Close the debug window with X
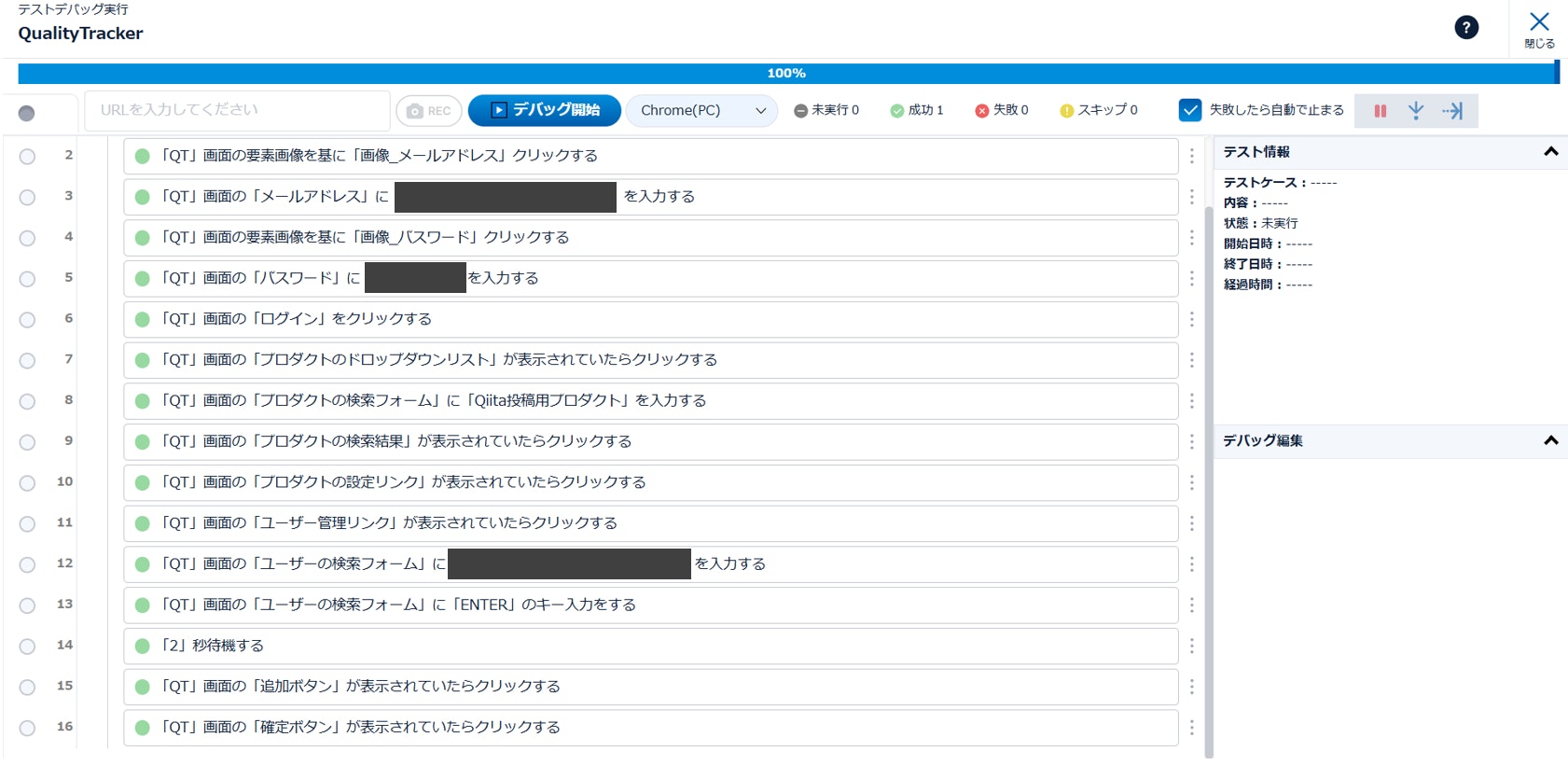Viewport: 1568px width, 765px height. click(1539, 29)
